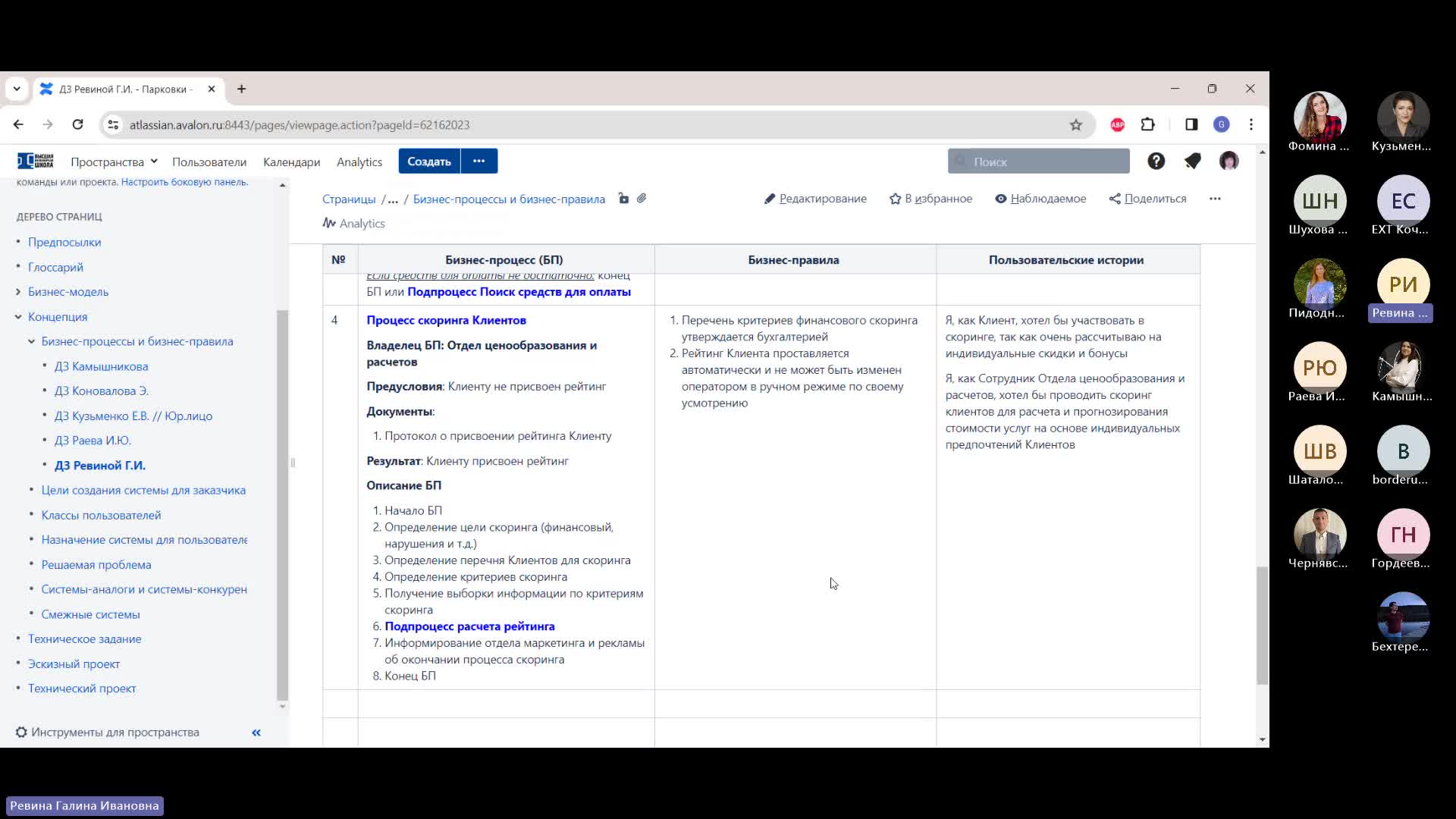Image resolution: width=1456 pixels, height=819 pixels.
Task: Open ДЗ Коновалова Э. in page tree
Action: tap(101, 391)
